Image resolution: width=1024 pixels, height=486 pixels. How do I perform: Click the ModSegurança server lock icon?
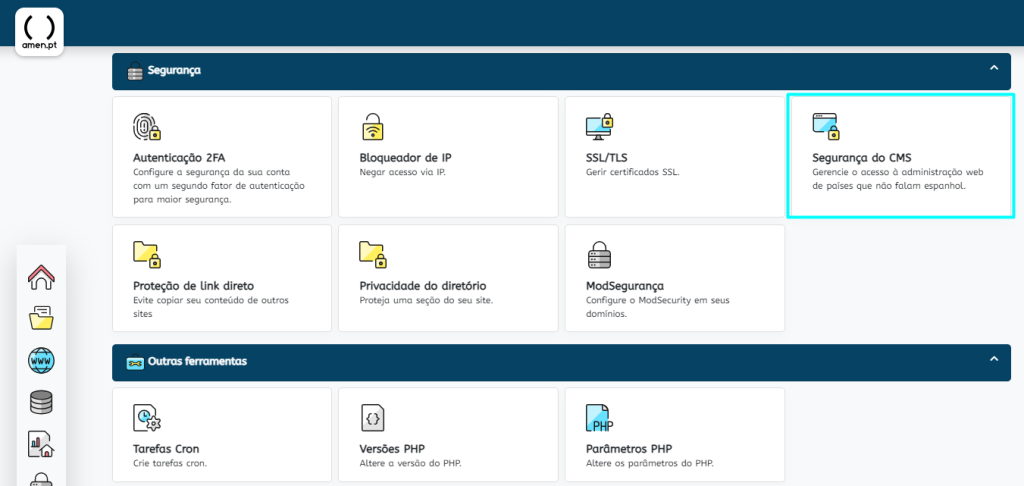coord(599,255)
